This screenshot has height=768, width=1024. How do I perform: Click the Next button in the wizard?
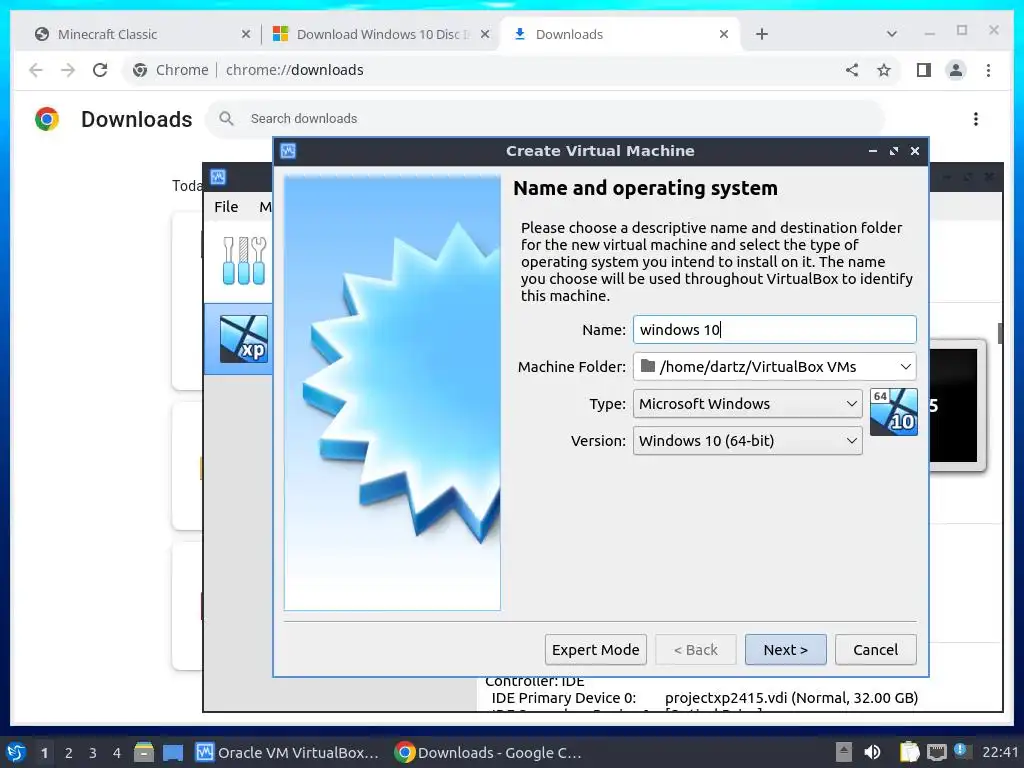click(785, 650)
